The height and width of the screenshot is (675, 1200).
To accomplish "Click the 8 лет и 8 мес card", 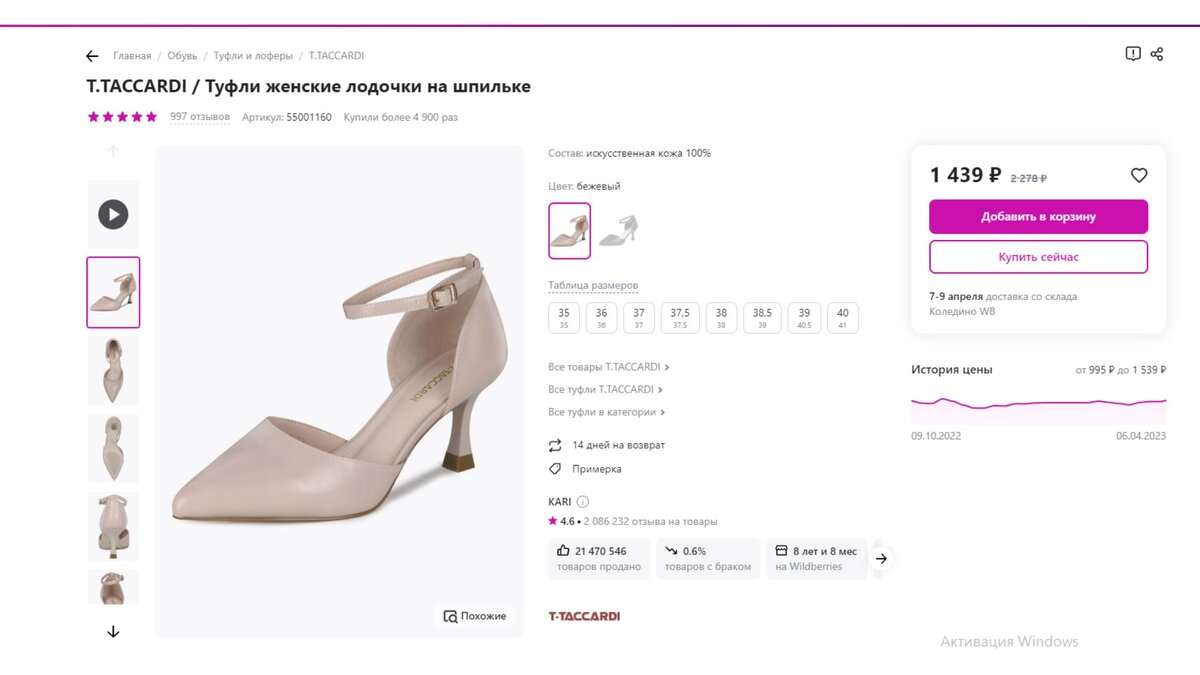I will pyautogui.click(x=817, y=558).
